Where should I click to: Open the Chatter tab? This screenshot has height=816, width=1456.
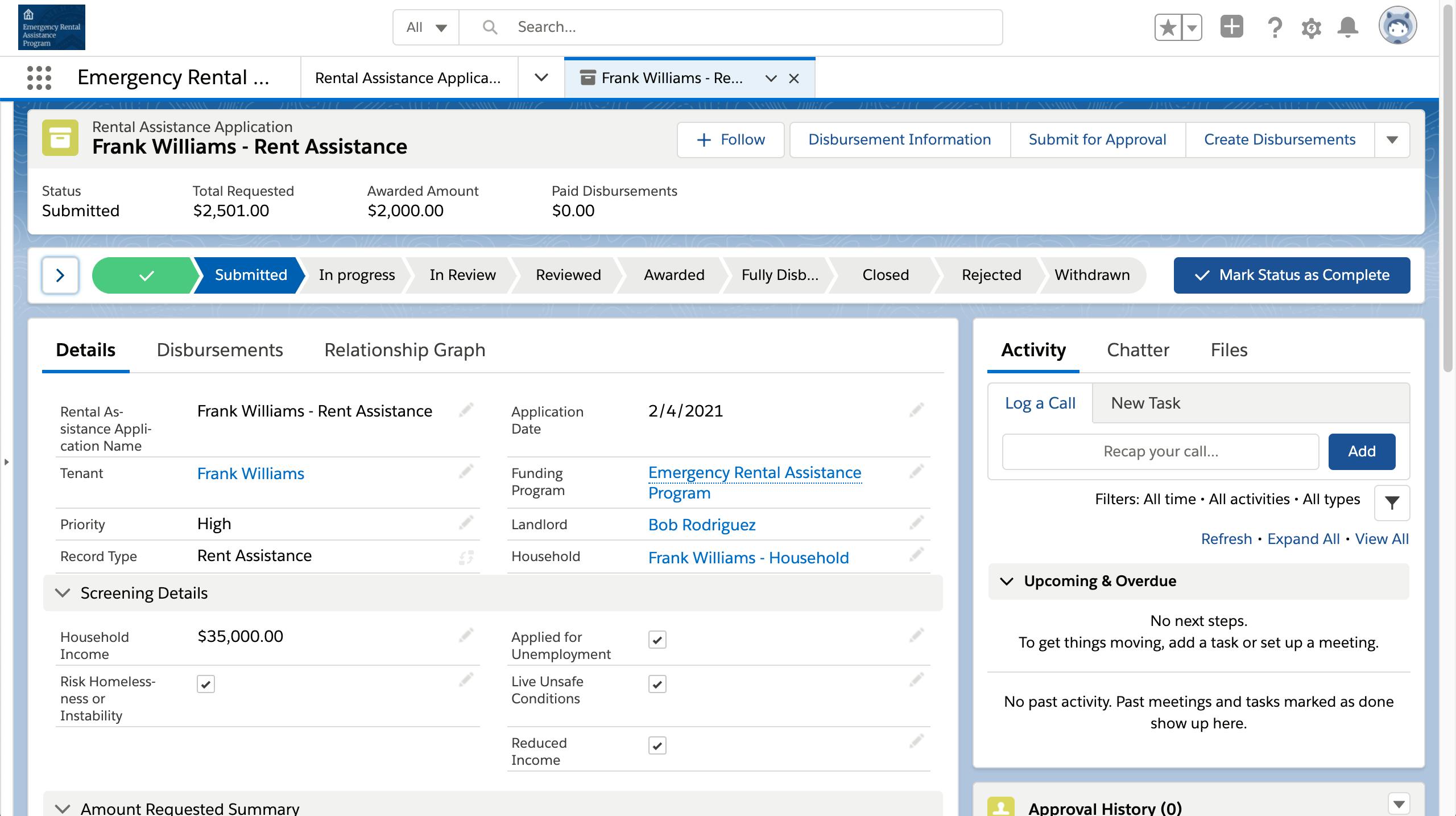pyautogui.click(x=1137, y=350)
